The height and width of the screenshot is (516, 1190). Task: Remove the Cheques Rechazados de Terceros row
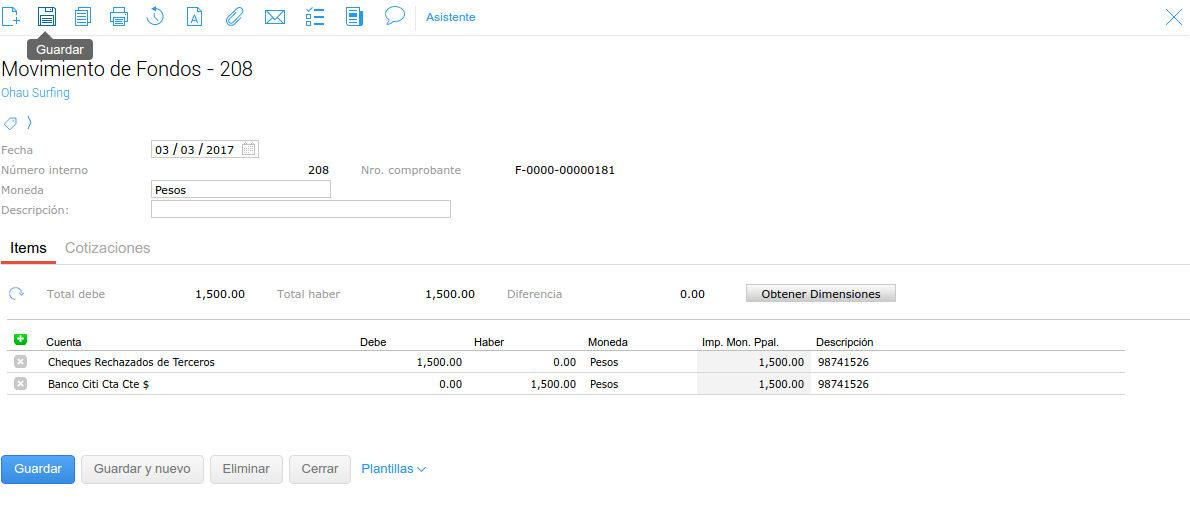pos(21,362)
